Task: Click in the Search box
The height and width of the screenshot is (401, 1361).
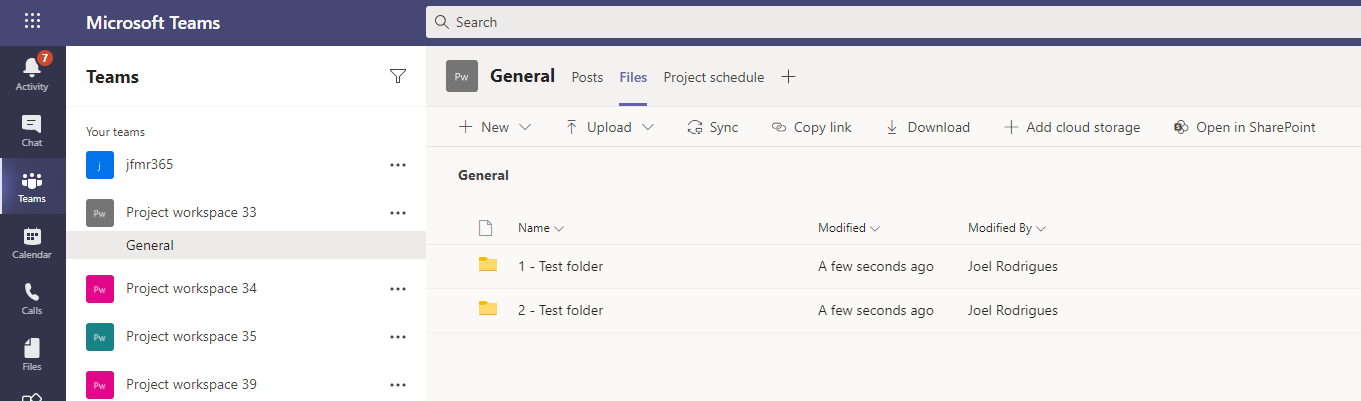Action: [890, 22]
